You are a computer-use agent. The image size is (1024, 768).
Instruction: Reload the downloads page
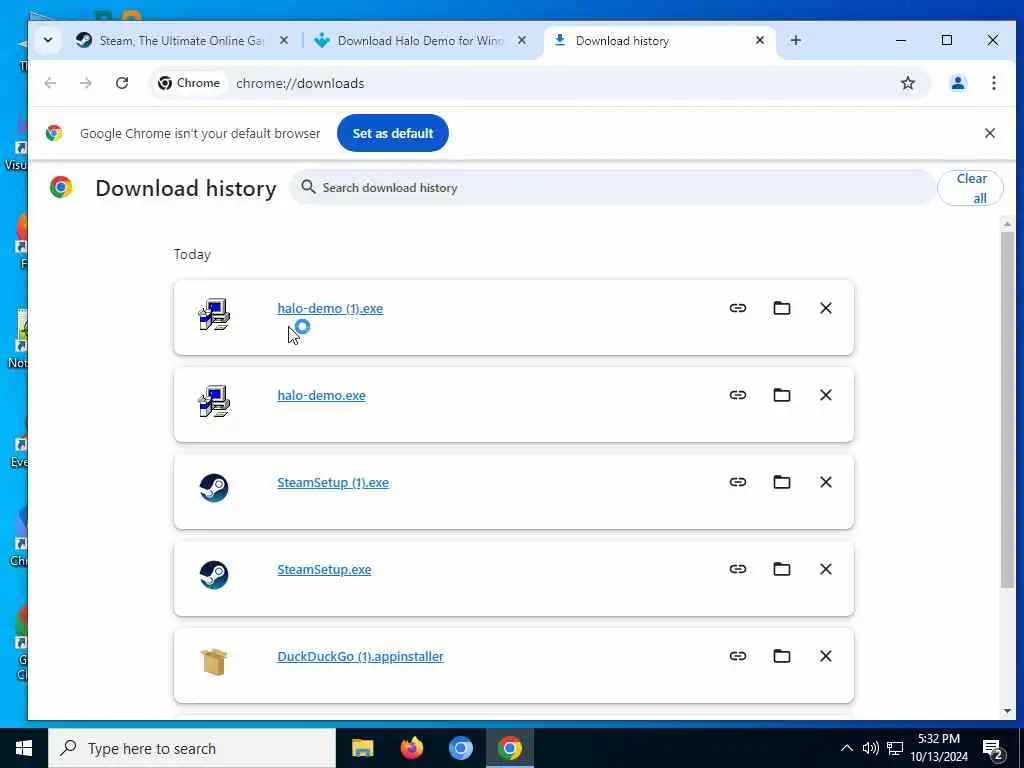121,83
